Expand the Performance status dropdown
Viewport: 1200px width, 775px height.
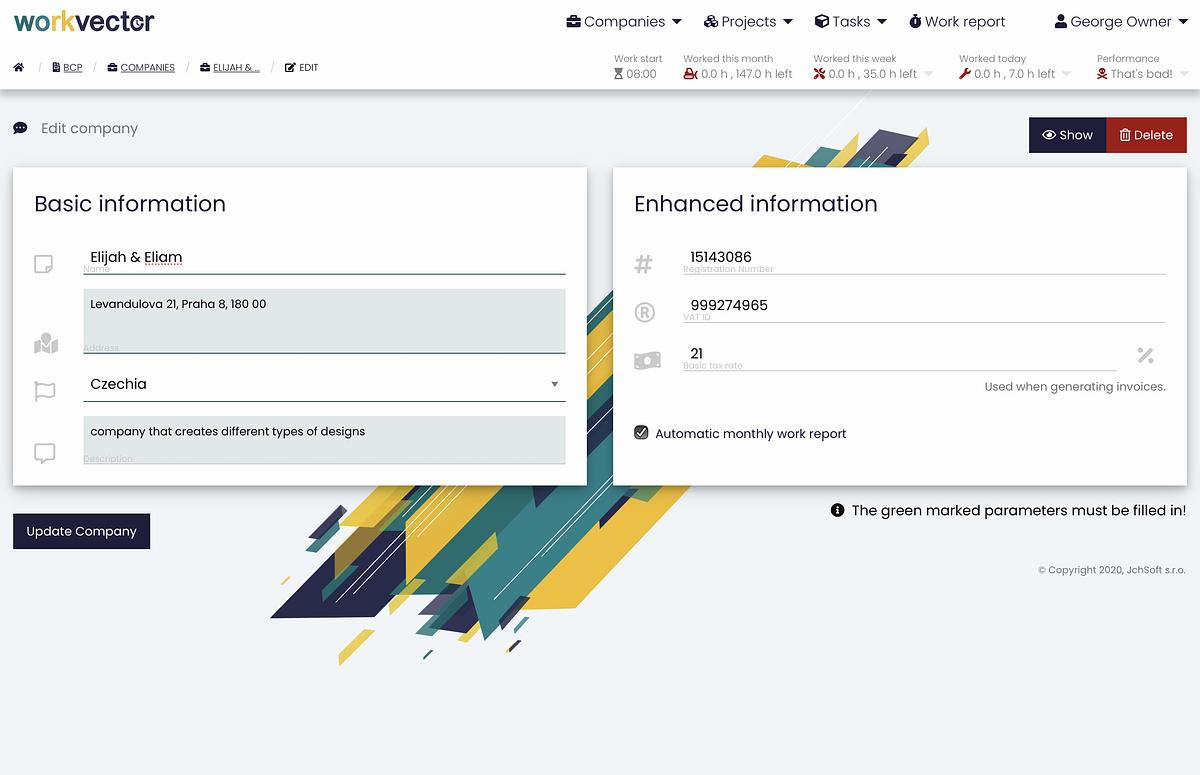click(x=1183, y=74)
